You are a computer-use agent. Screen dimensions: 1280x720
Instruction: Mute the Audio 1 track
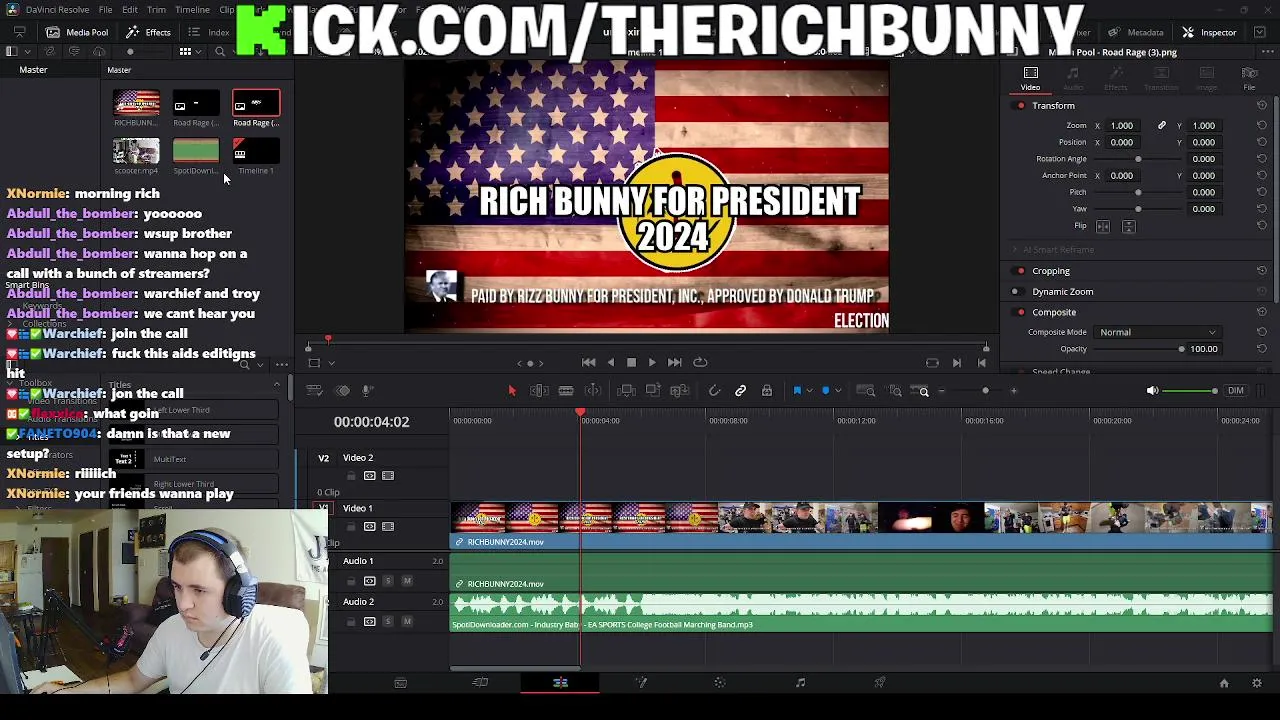click(x=407, y=581)
